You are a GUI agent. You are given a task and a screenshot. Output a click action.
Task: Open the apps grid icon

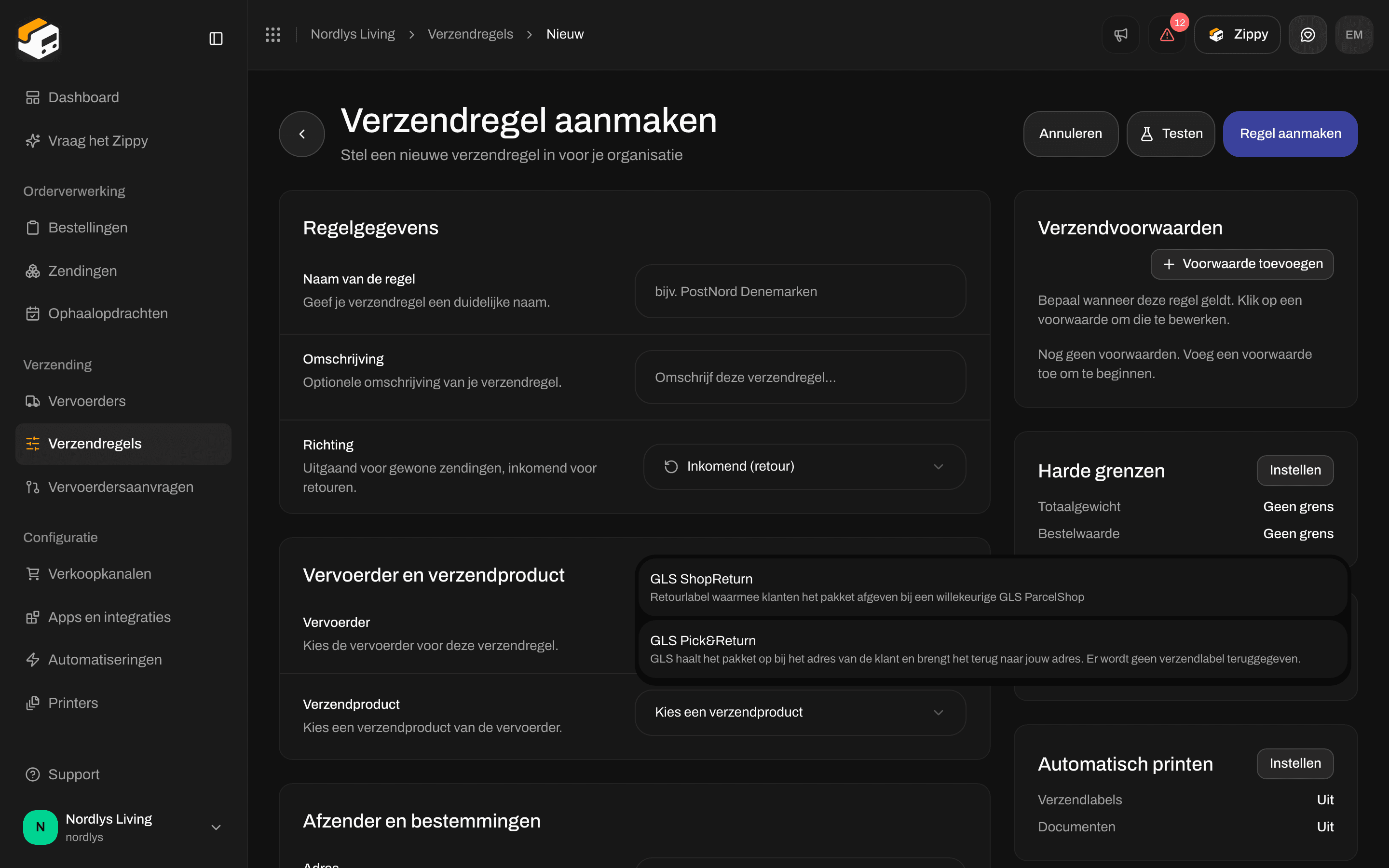coord(273,34)
